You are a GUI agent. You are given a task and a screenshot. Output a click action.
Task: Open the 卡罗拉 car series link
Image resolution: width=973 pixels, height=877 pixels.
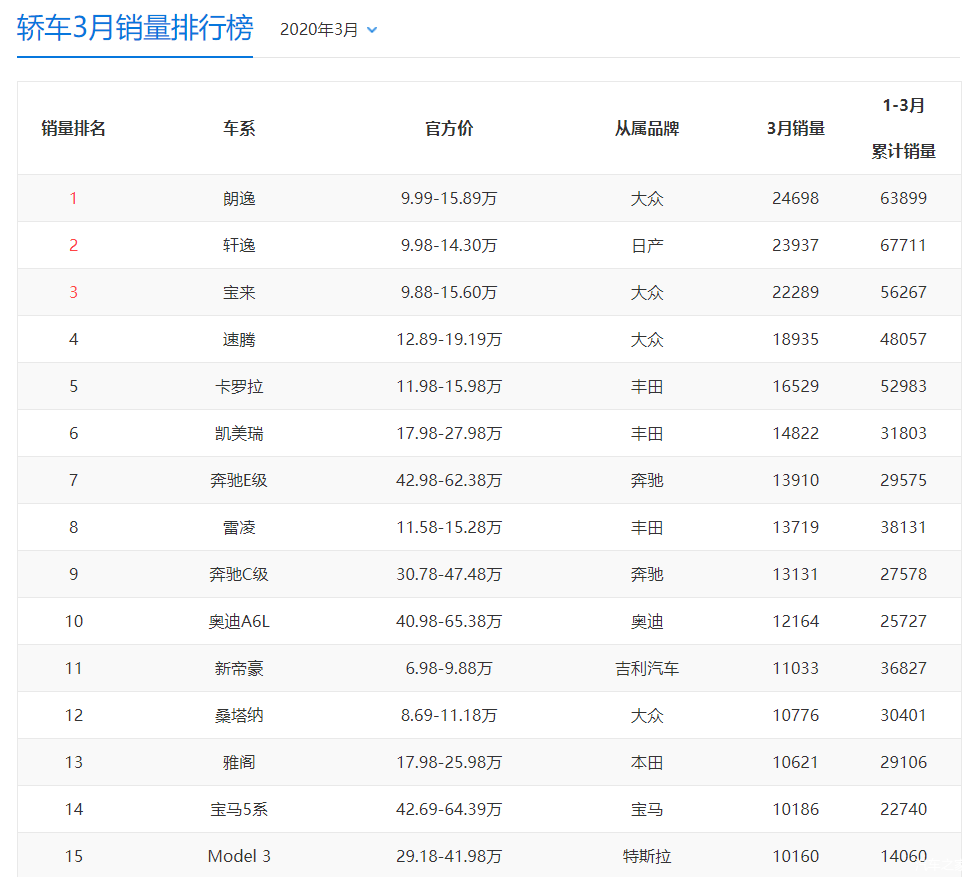[x=239, y=387]
